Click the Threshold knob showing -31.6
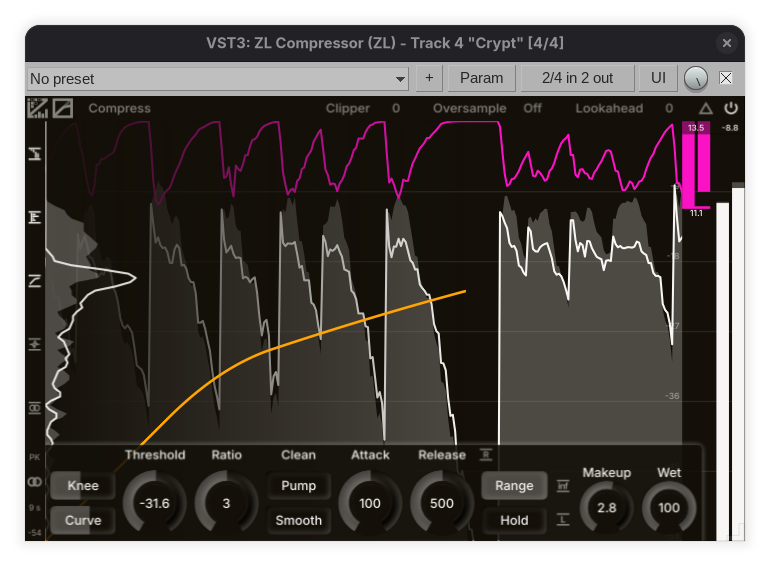770x566 pixels. (x=155, y=503)
